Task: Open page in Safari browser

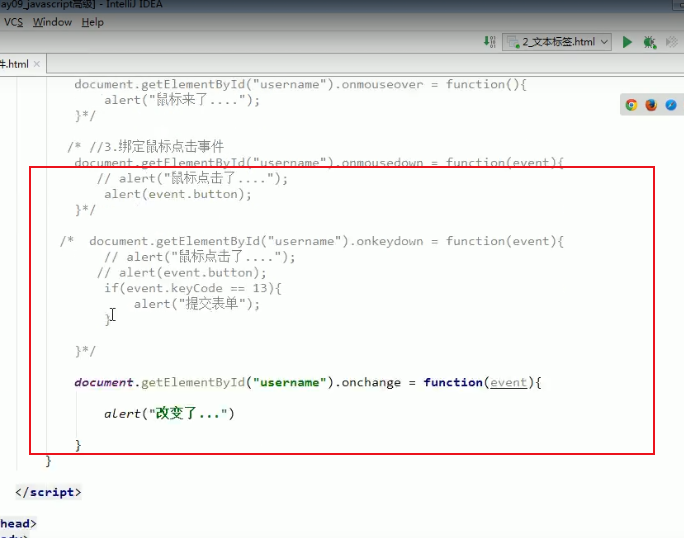Action: pyautogui.click(x=671, y=105)
